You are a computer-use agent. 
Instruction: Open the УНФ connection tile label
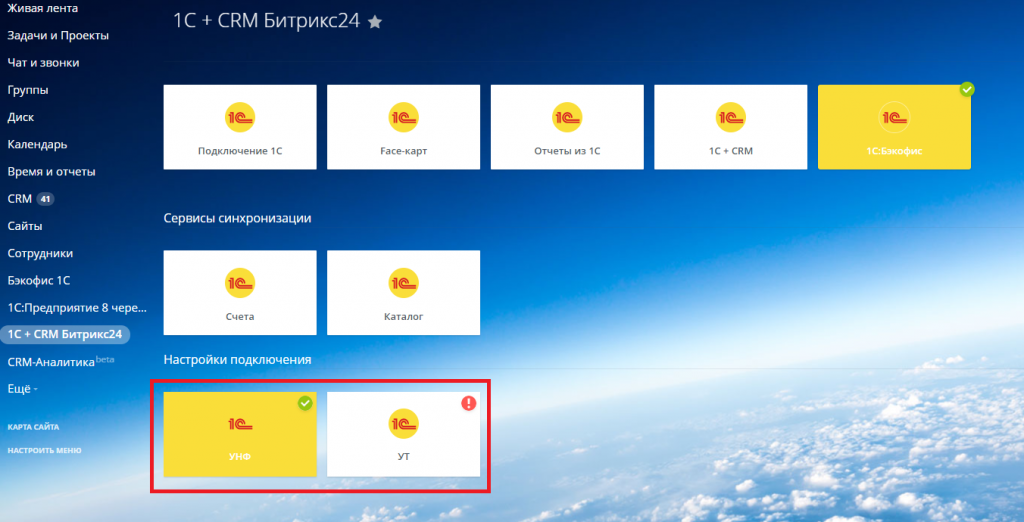coord(240,457)
